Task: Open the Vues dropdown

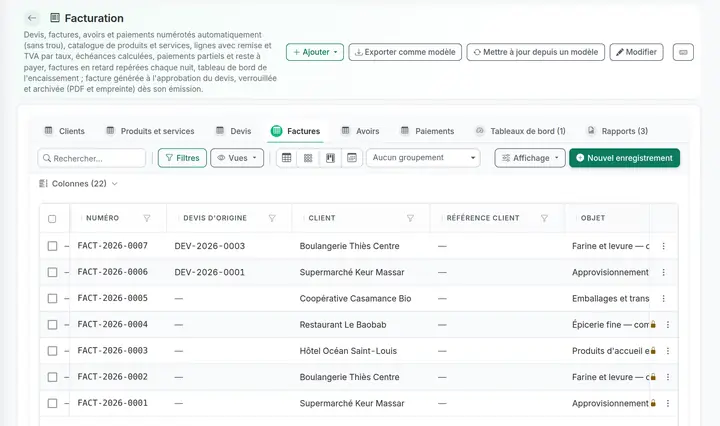Action: pos(237,158)
